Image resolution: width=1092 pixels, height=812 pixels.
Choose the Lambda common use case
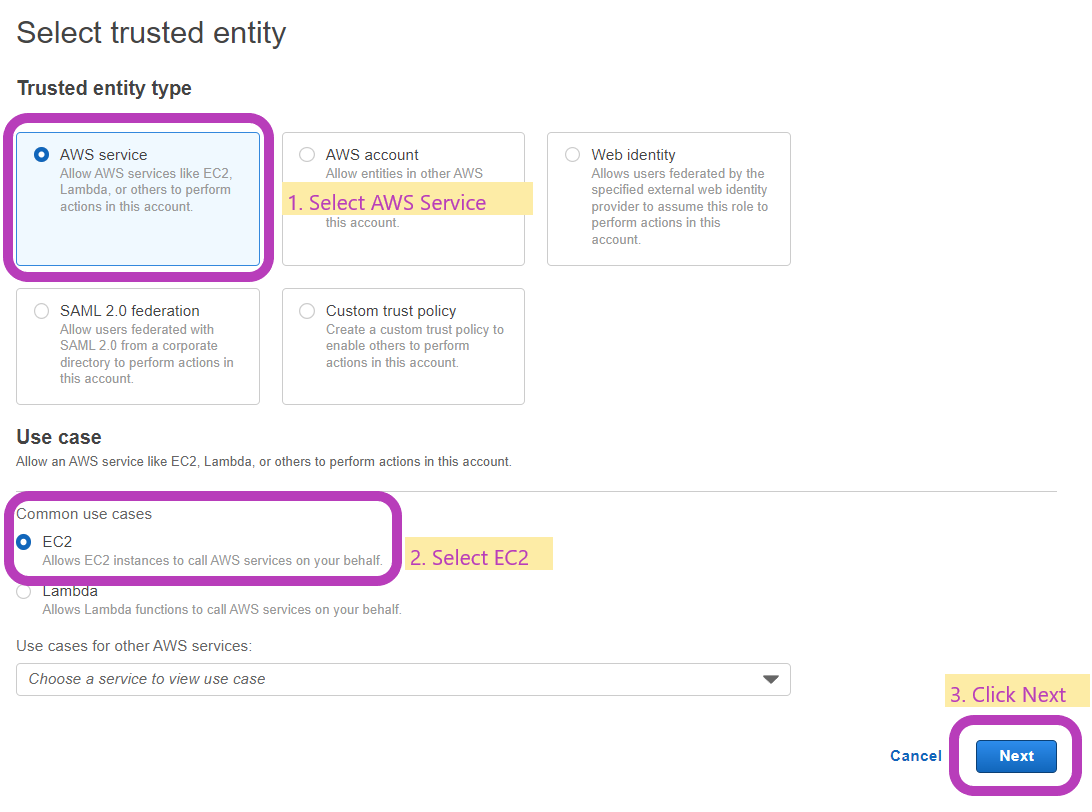tap(23, 591)
